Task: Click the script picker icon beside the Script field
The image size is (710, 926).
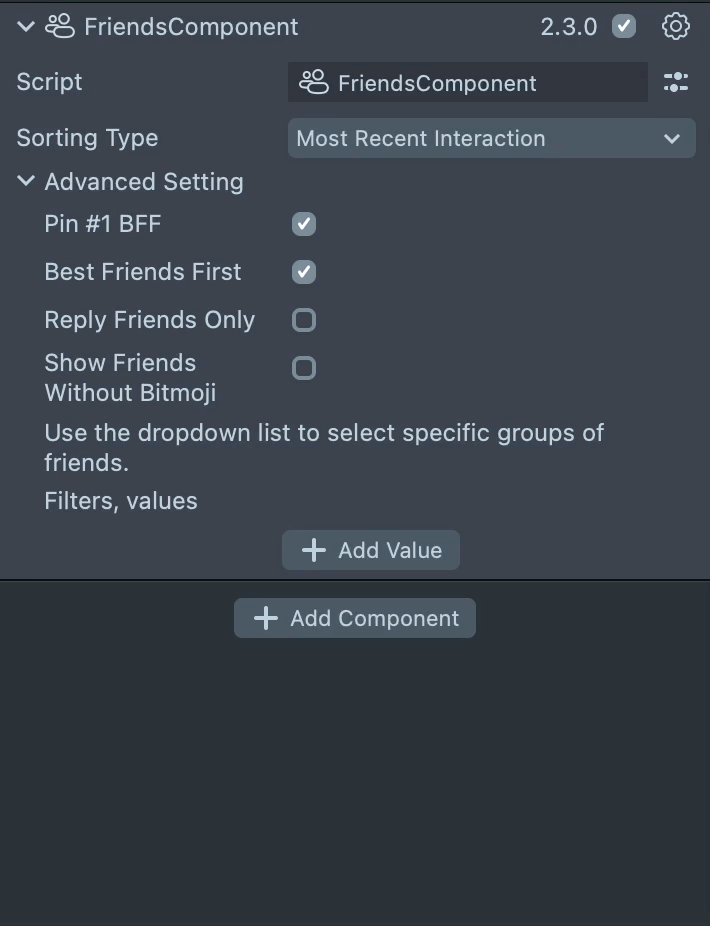Action: pos(676,83)
